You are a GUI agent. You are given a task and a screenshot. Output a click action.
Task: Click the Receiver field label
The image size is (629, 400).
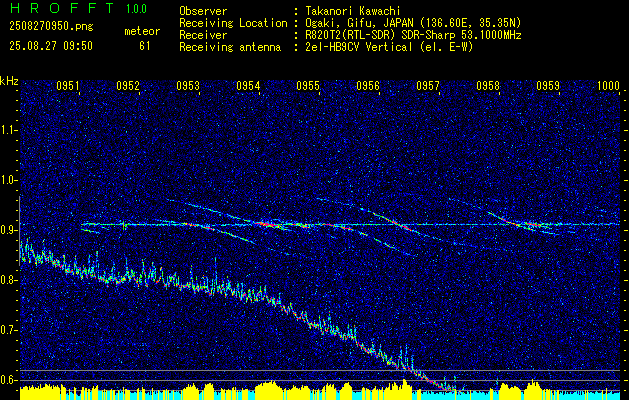[x=203, y=35]
